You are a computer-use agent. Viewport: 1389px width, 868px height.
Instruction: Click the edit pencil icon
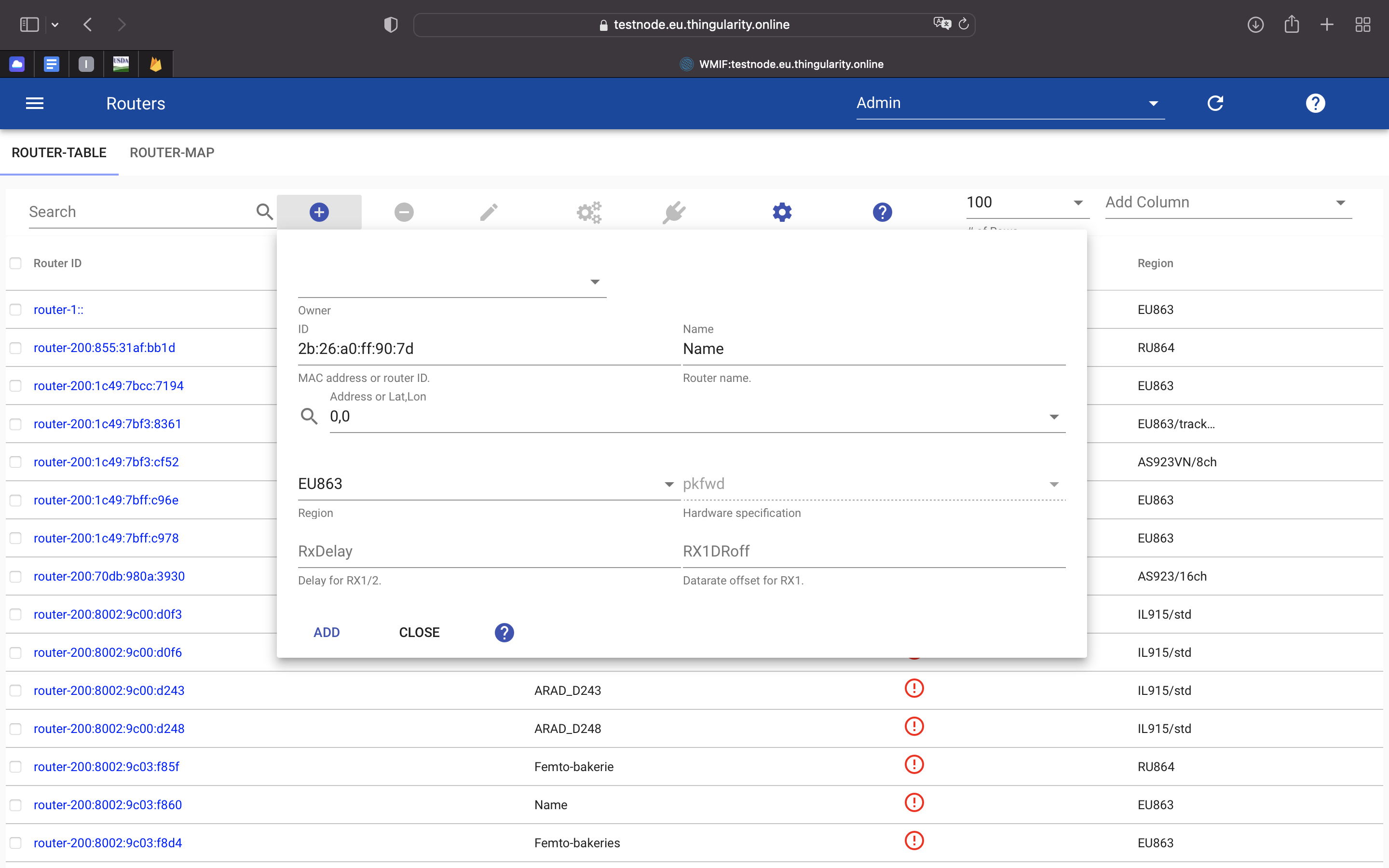pyautogui.click(x=489, y=212)
